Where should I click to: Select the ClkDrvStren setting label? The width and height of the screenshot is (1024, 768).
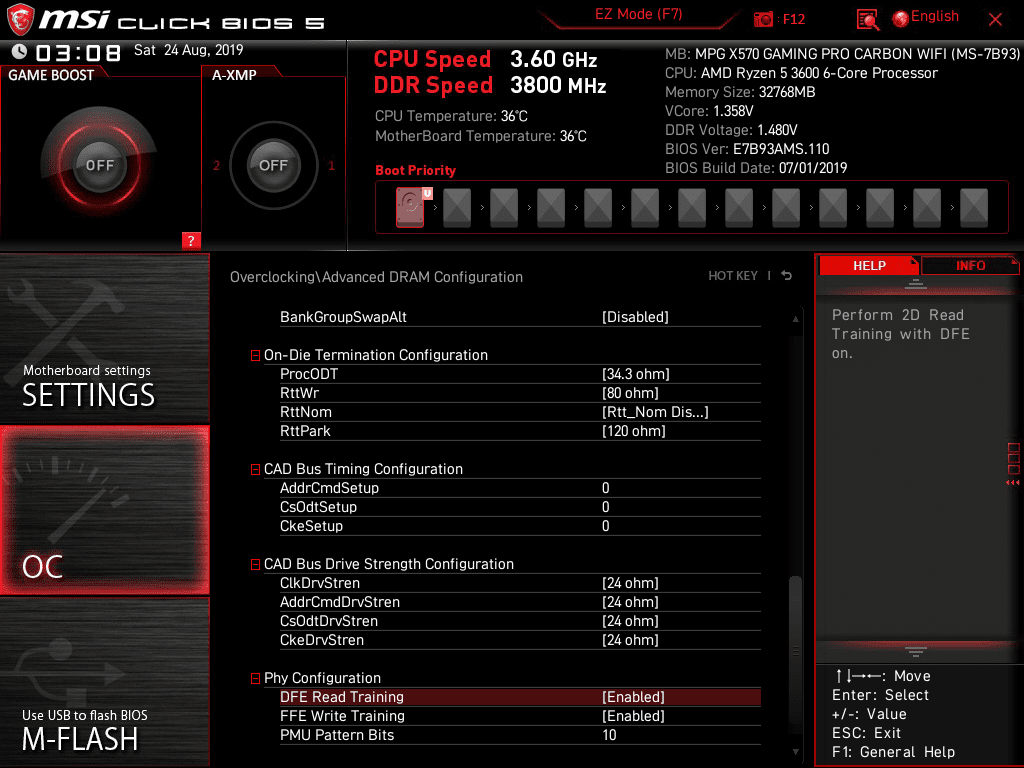point(320,583)
